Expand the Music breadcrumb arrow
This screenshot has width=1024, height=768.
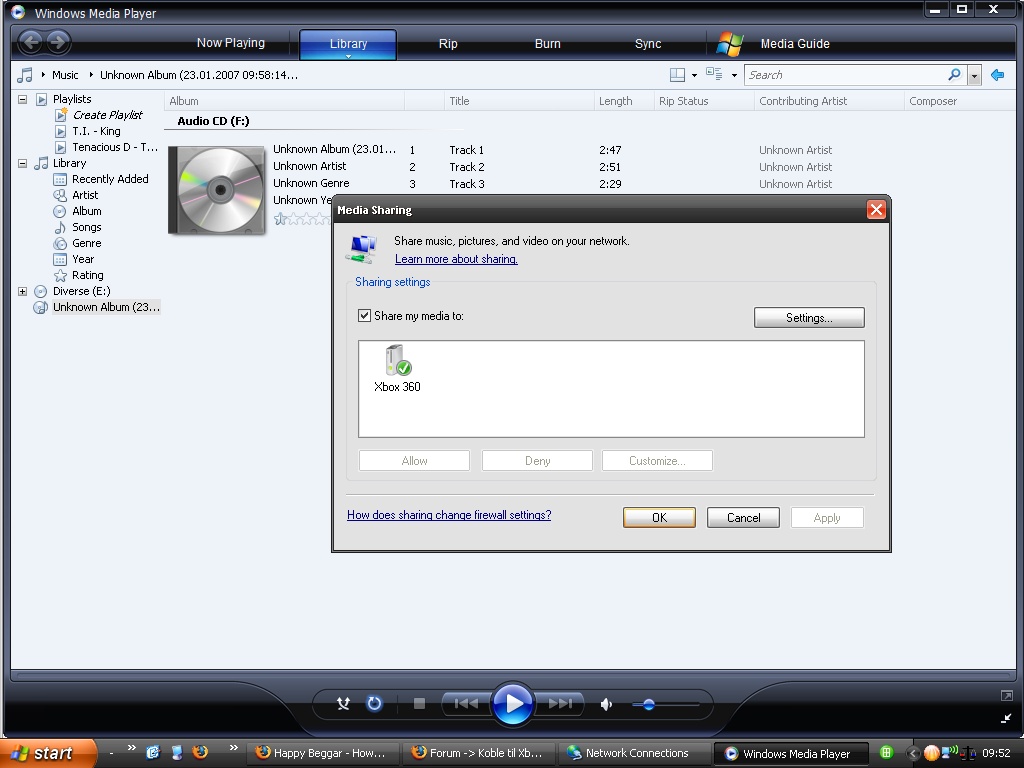[x=43, y=75]
